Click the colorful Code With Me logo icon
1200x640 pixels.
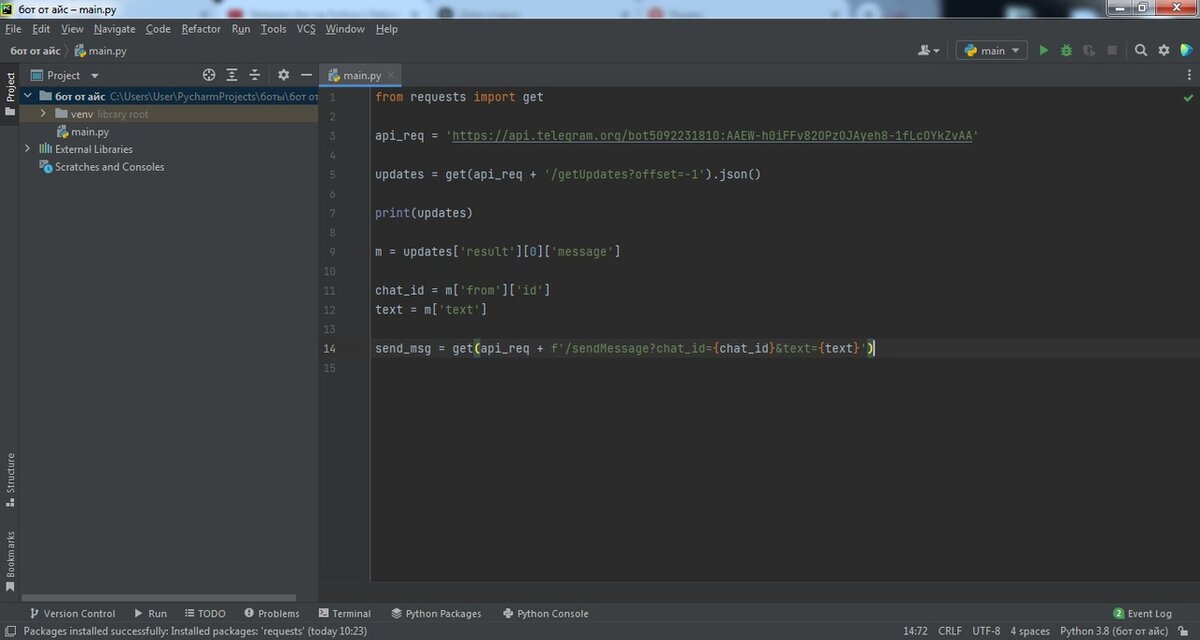[1186, 50]
